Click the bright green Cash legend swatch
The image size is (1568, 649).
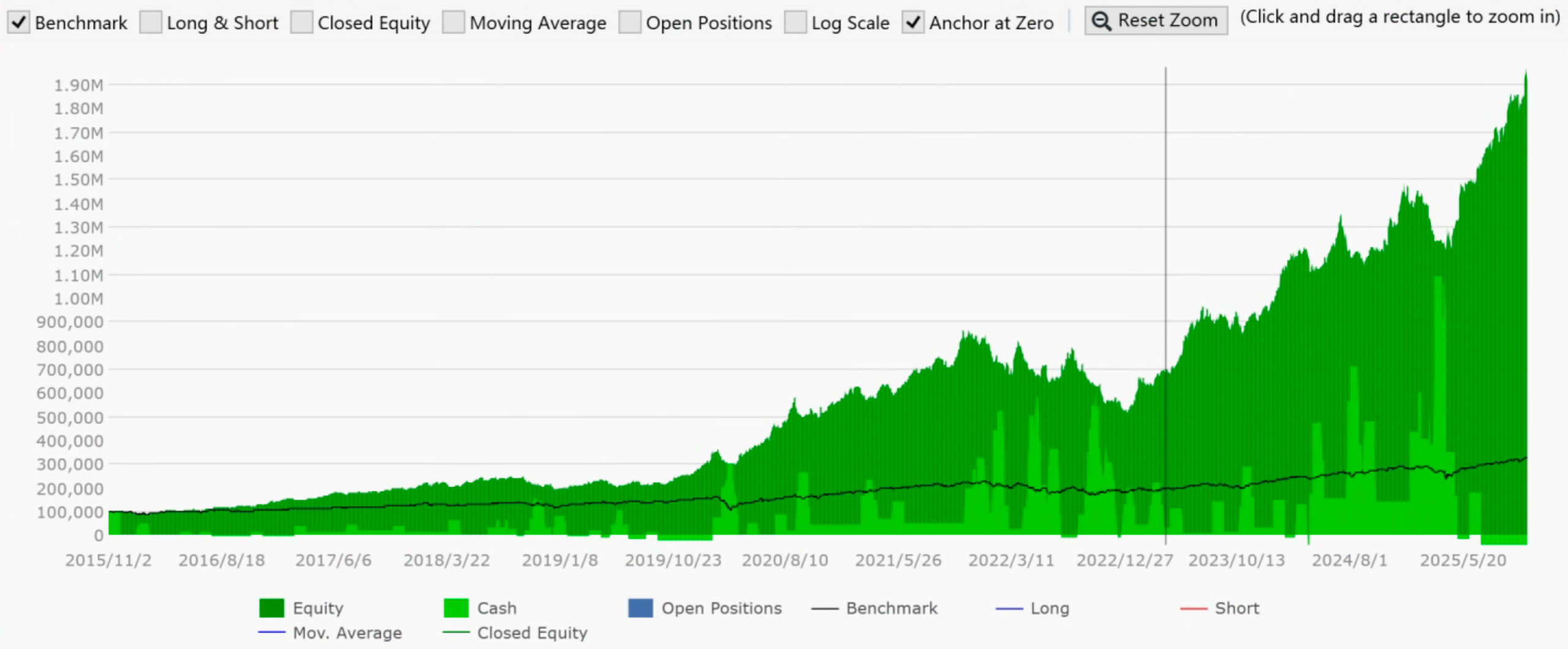pyautogui.click(x=456, y=608)
